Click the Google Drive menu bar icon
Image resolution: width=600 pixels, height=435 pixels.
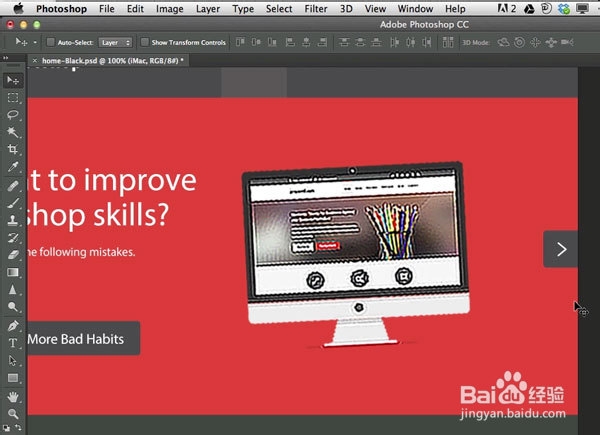point(529,8)
